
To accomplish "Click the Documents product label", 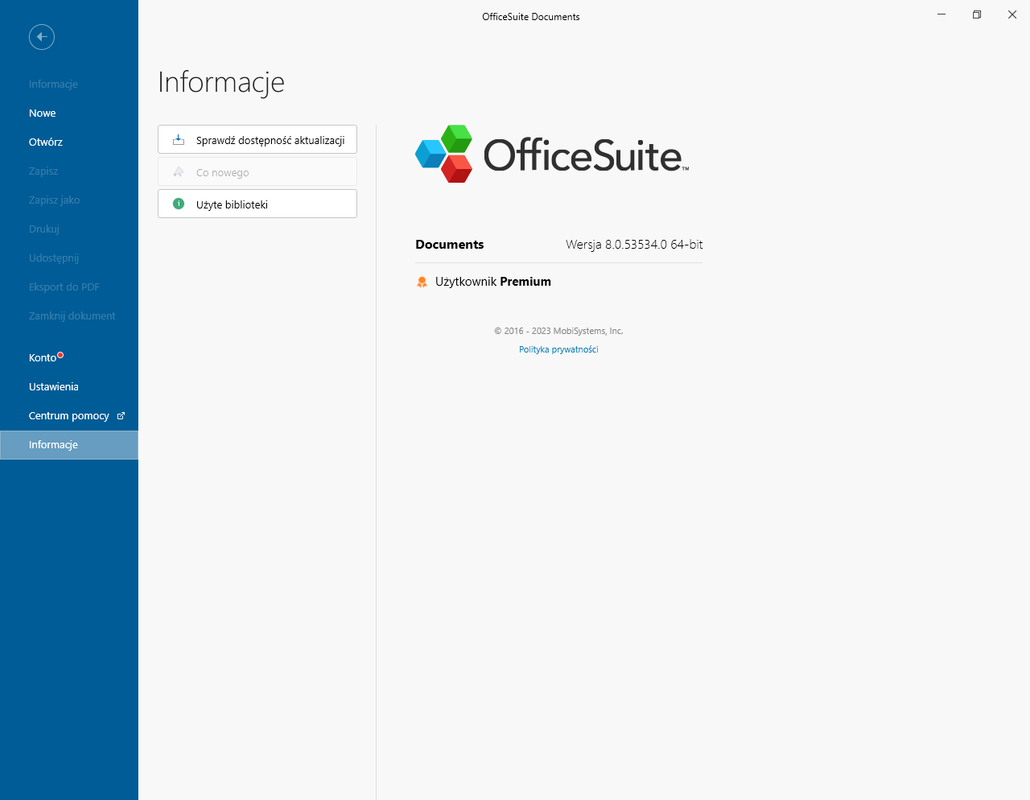I will click(449, 244).
